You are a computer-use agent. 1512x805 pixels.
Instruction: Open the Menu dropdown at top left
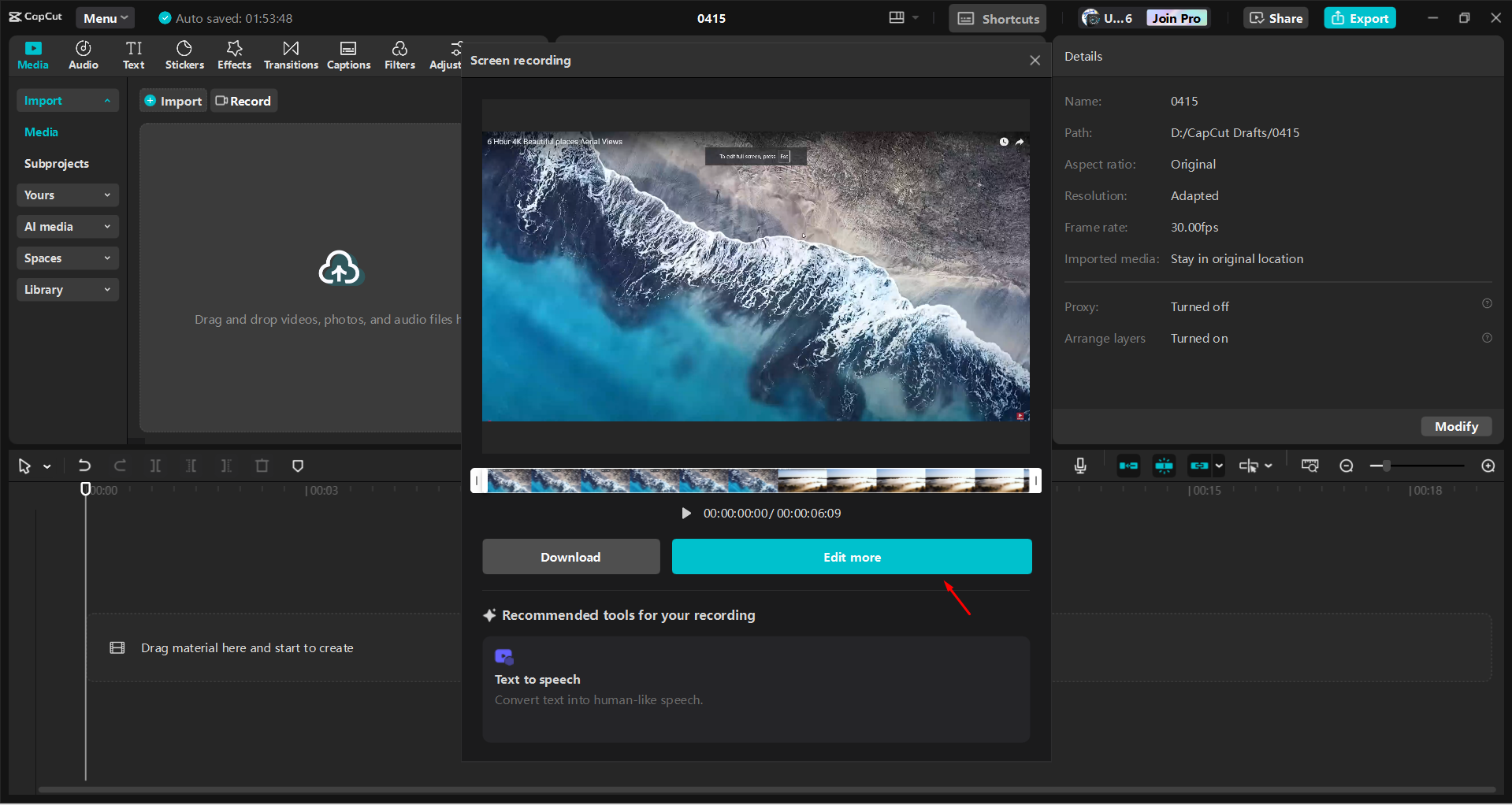[105, 17]
